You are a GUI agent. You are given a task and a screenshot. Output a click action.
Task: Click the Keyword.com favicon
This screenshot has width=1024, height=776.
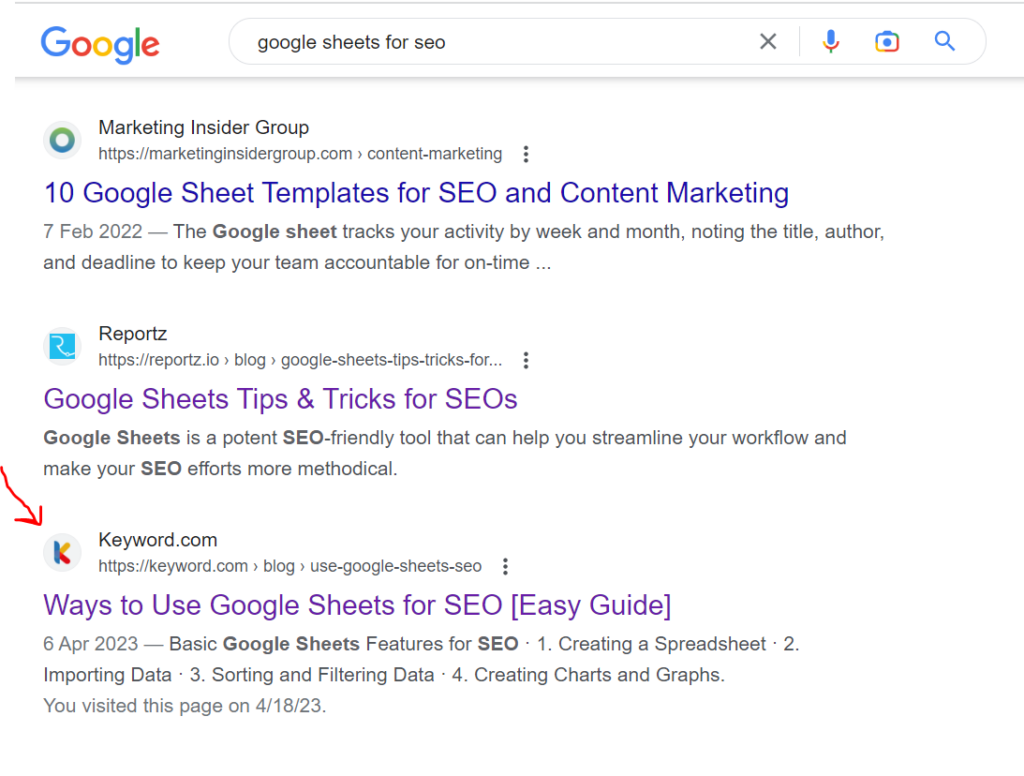click(62, 552)
